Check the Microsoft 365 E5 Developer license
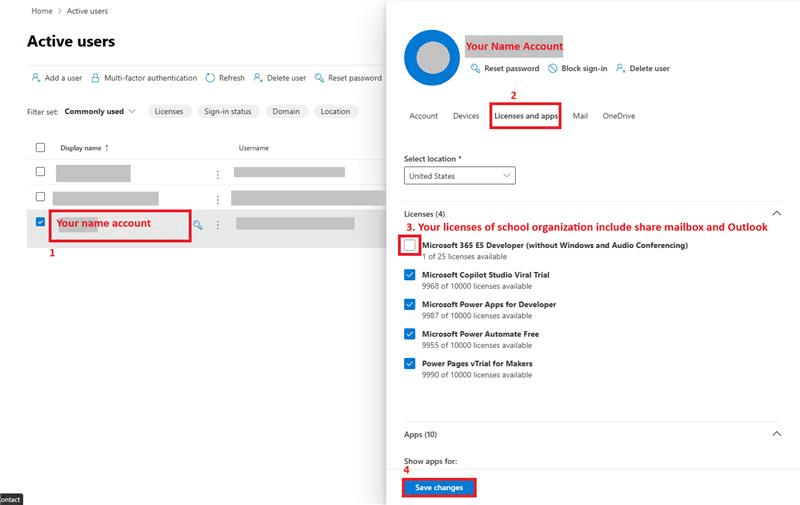 [410, 245]
